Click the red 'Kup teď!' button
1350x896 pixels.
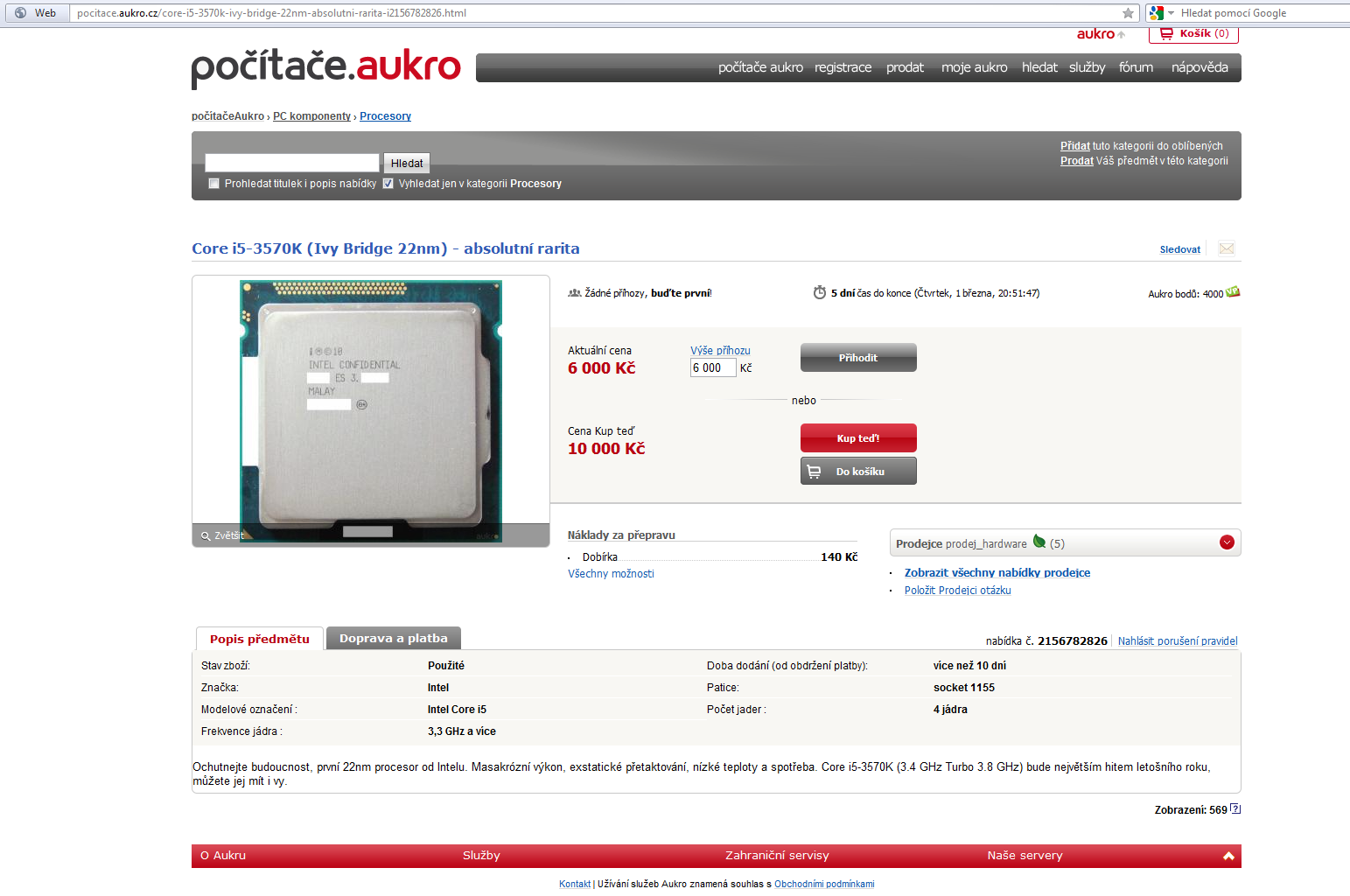point(858,437)
